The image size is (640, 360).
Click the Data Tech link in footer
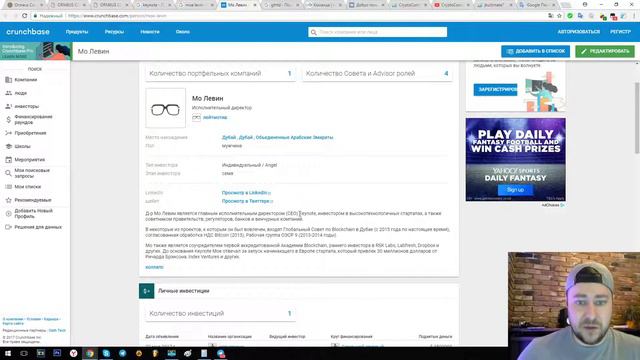[57, 330]
